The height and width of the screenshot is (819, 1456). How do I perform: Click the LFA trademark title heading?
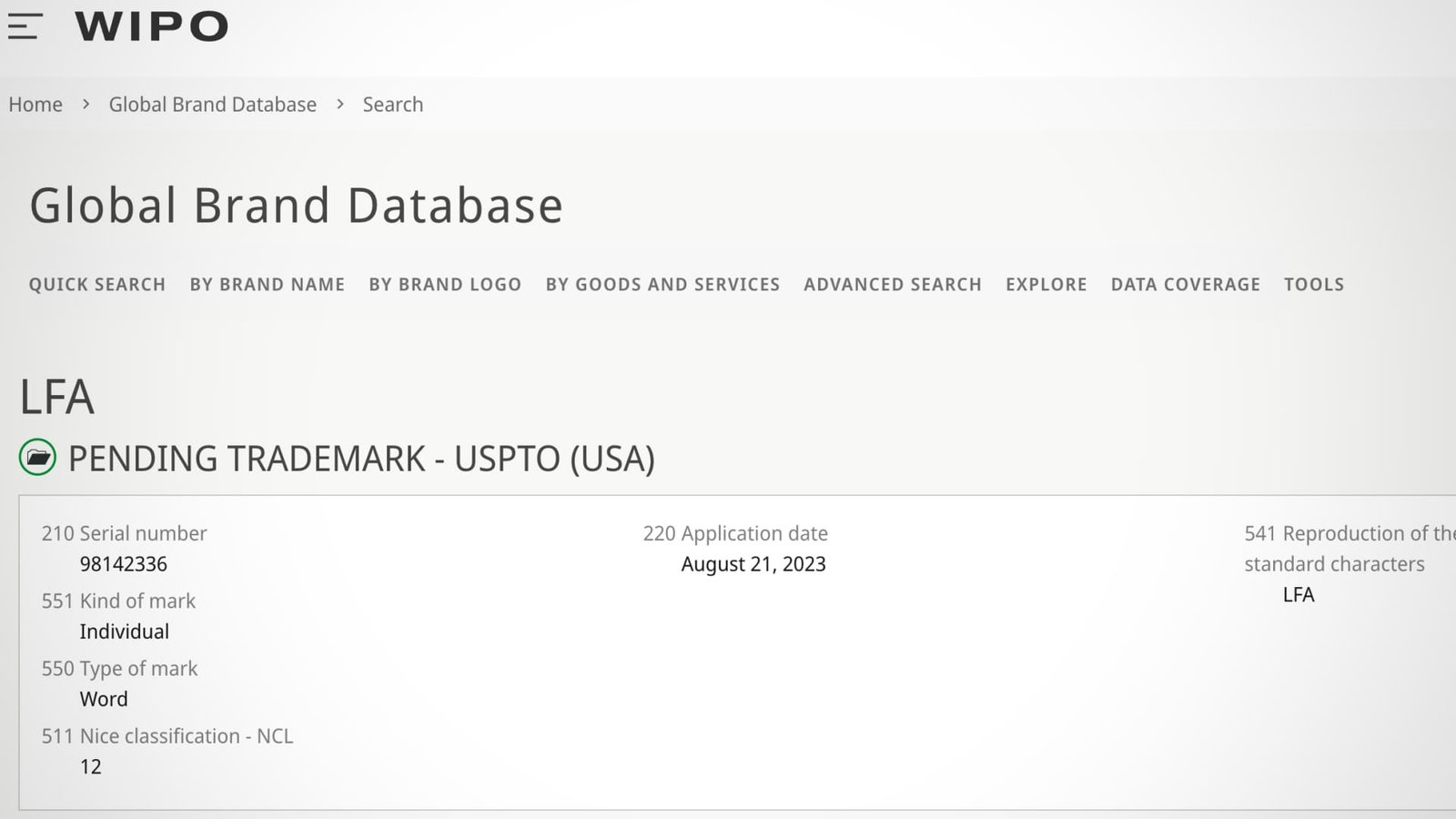[57, 398]
